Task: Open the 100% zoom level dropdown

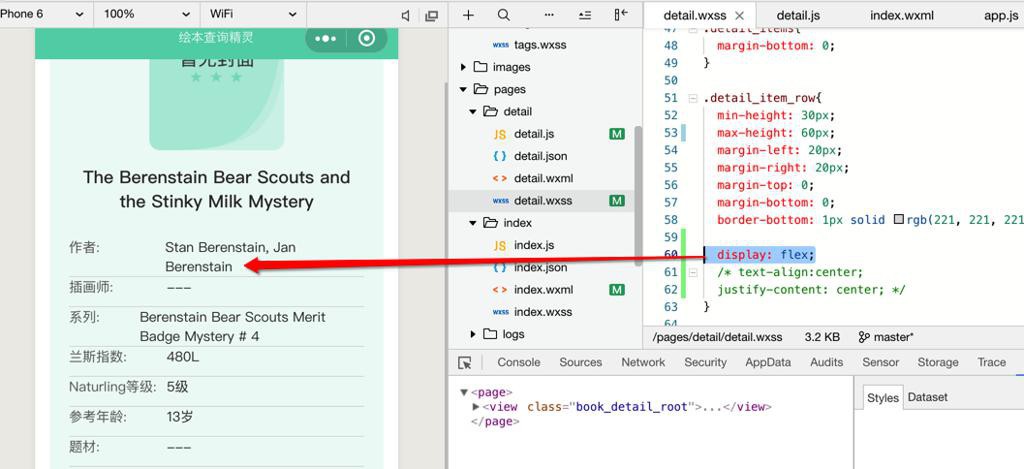Action: tap(147, 14)
